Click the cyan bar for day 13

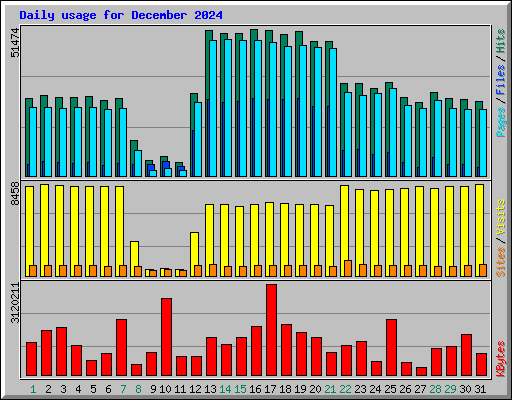coord(213,109)
